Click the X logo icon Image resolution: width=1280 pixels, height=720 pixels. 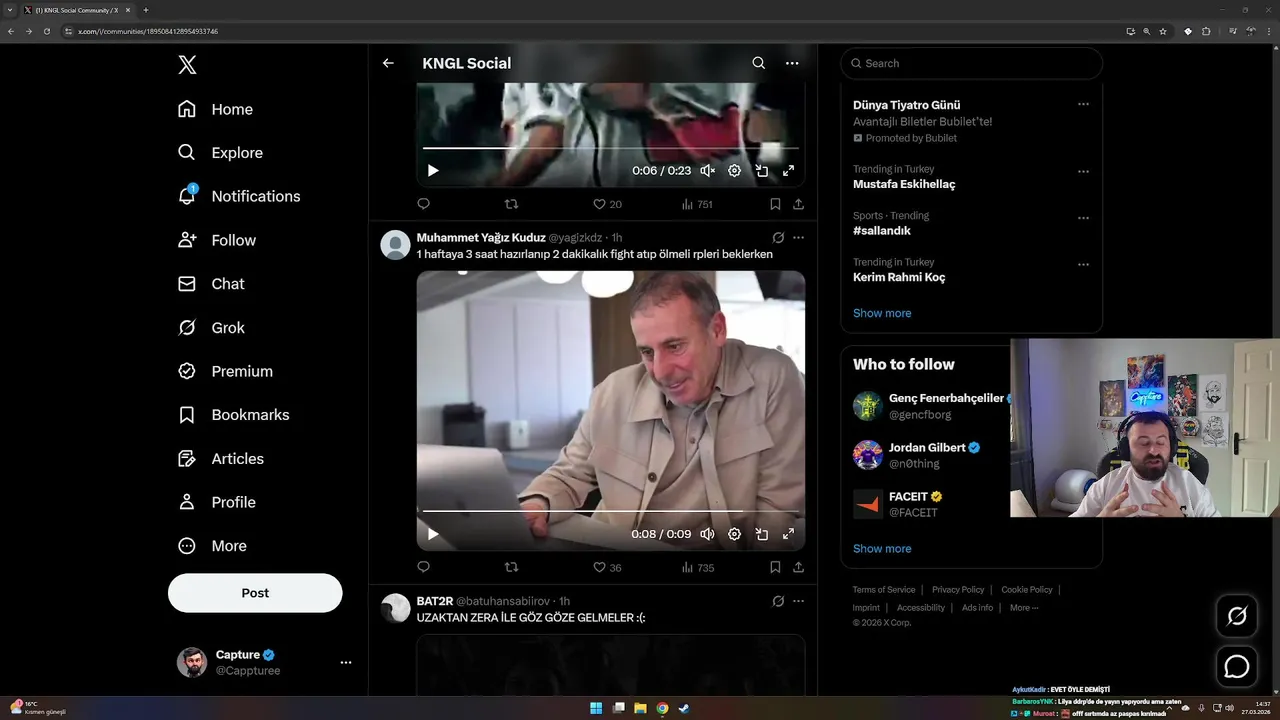(x=187, y=65)
